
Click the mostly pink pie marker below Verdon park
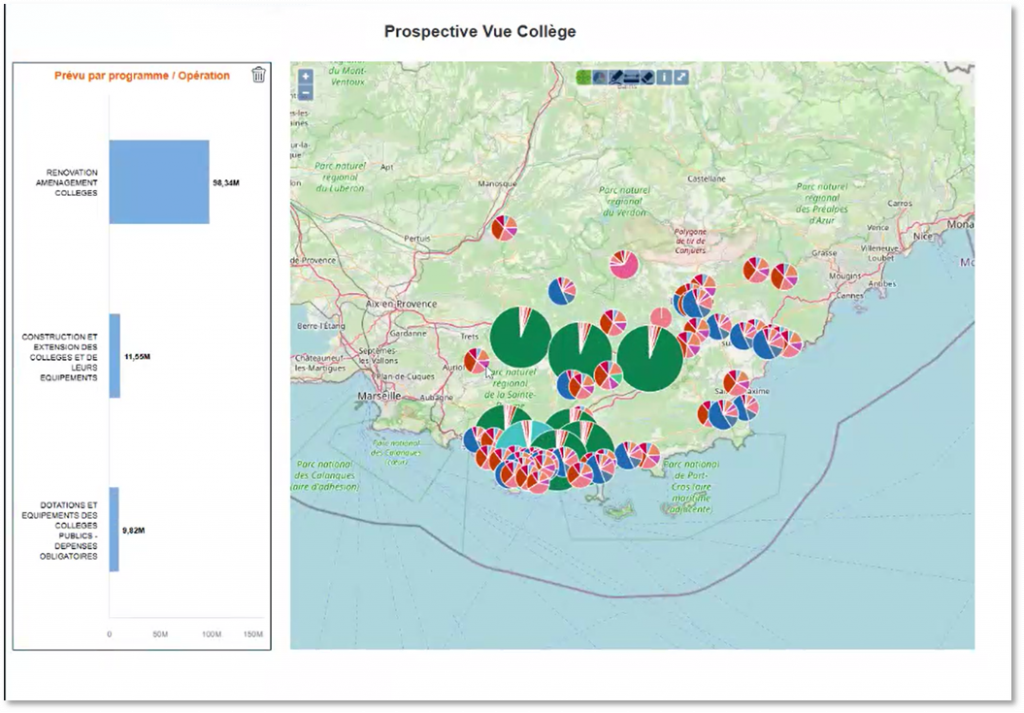click(x=624, y=264)
